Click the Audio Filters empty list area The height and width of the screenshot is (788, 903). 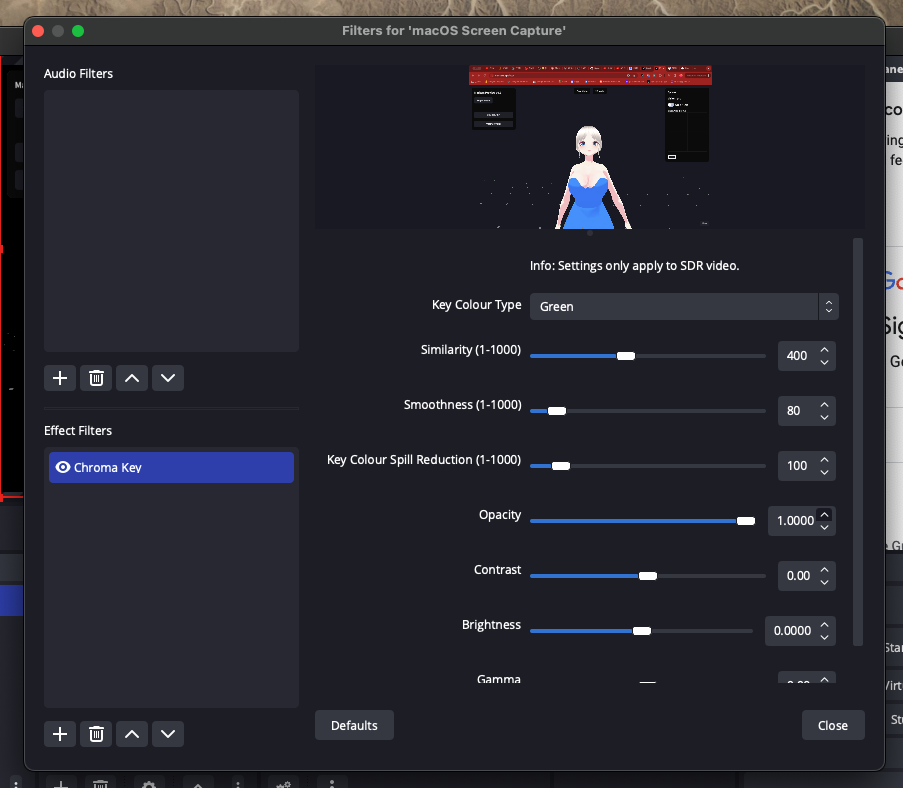pyautogui.click(x=171, y=221)
